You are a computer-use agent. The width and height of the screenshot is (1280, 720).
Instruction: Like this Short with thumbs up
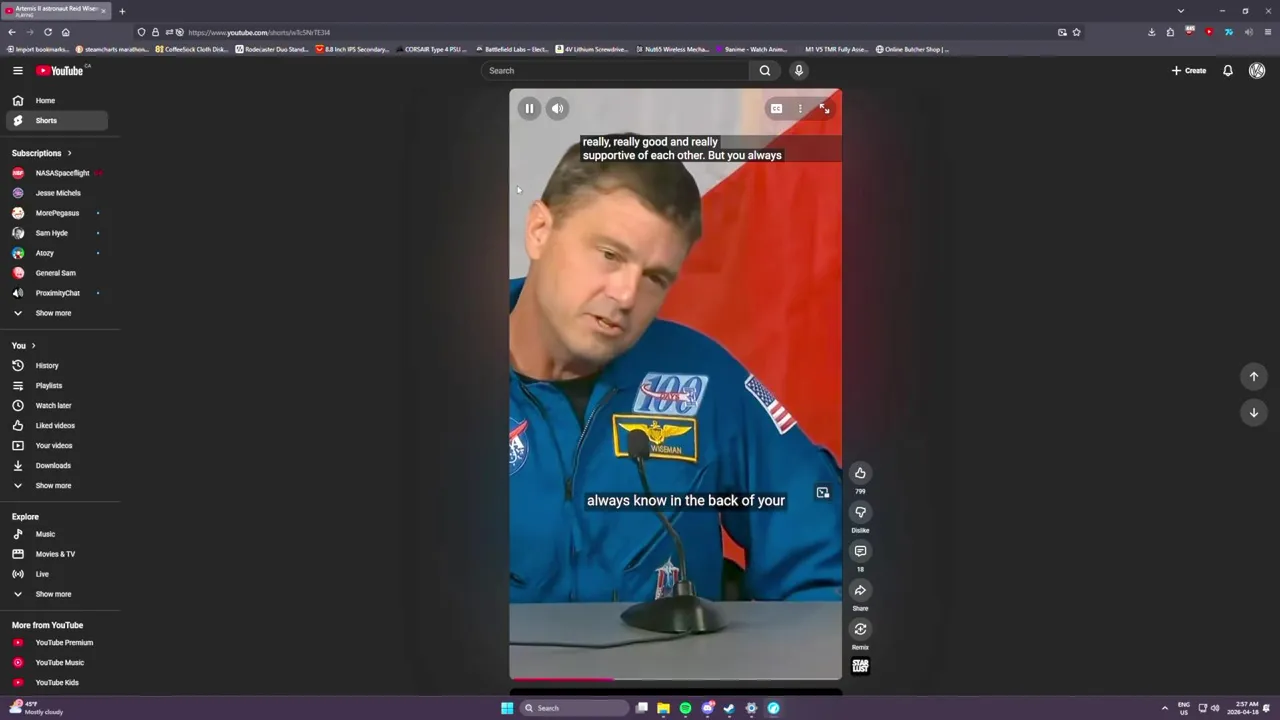(x=860, y=473)
